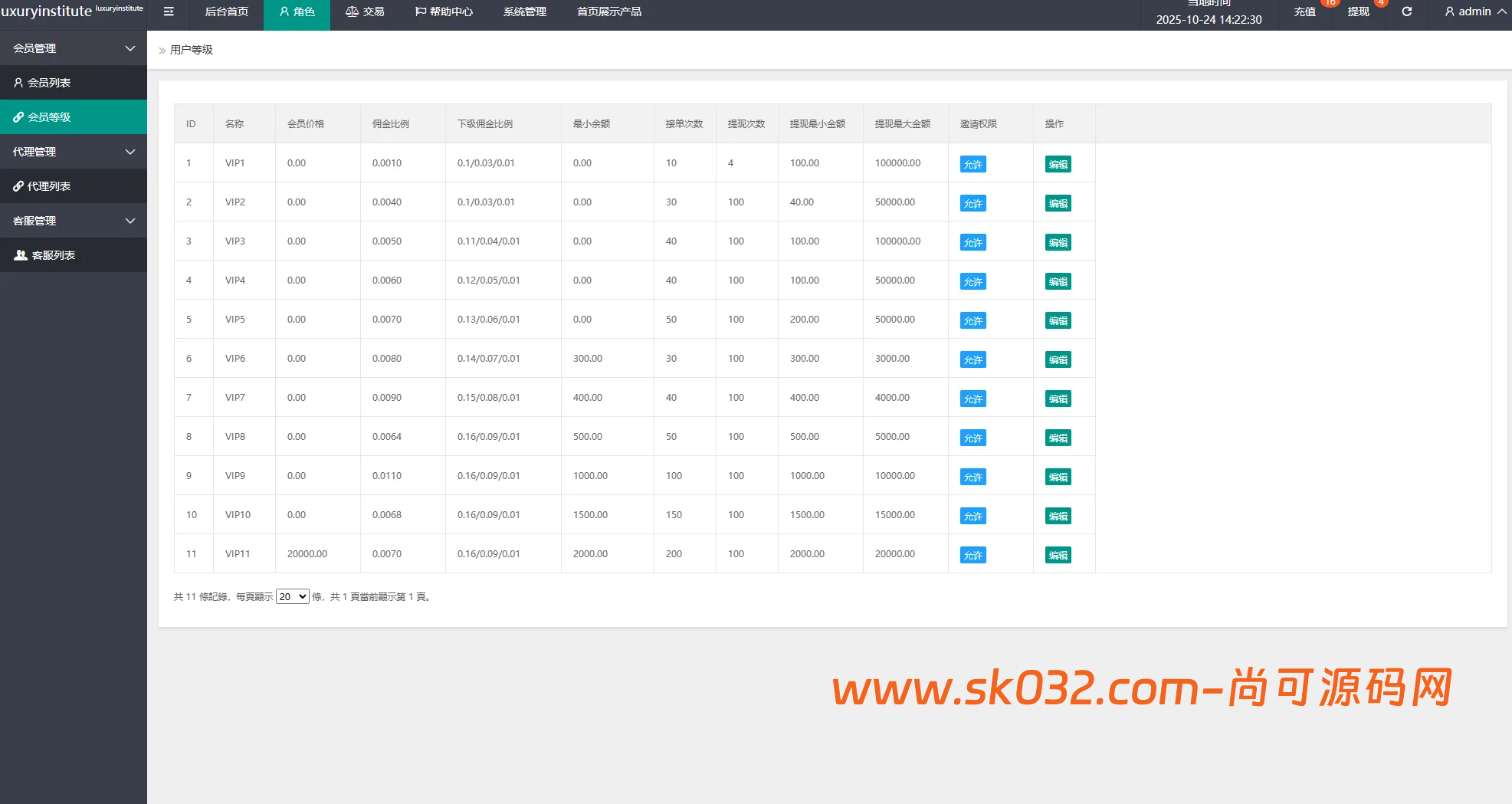1512x804 pixels.
Task: Go to 后台首页 tab
Action: point(226,11)
